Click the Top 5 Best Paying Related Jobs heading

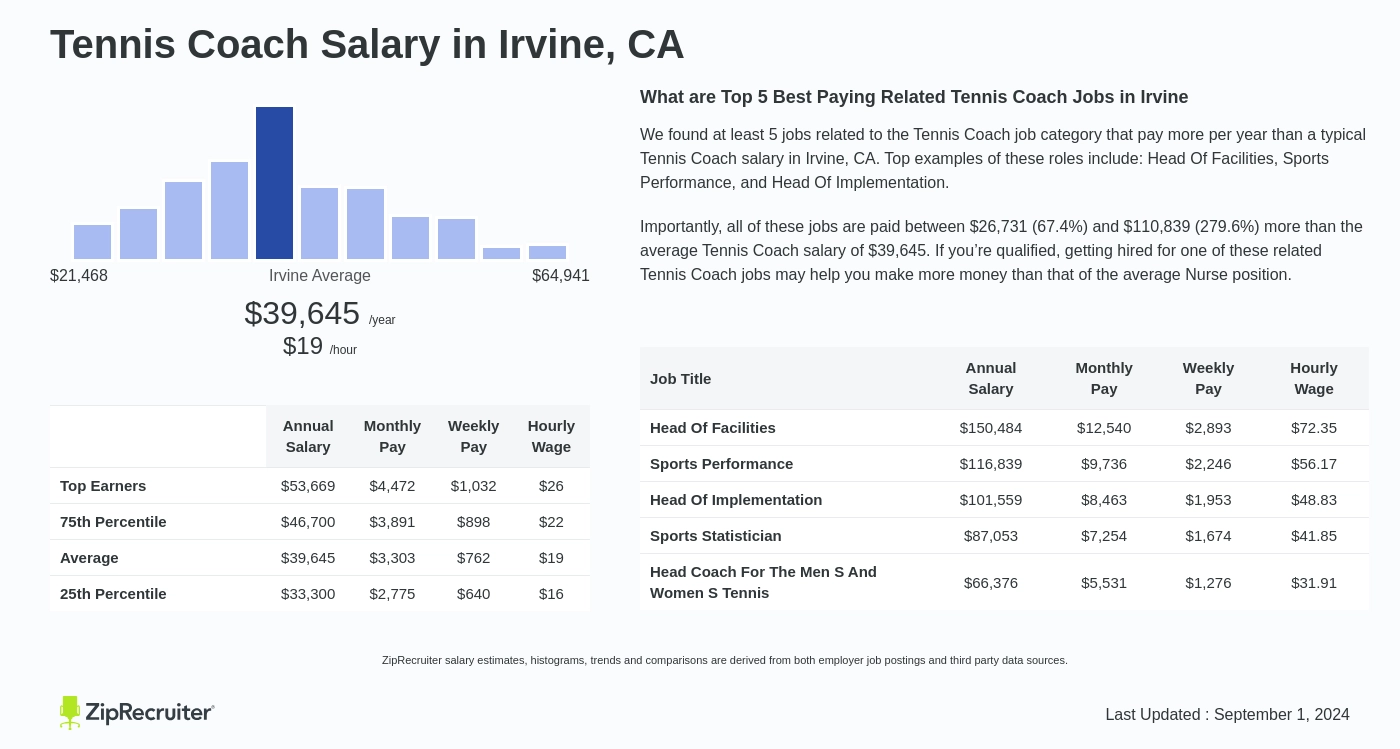pos(914,97)
